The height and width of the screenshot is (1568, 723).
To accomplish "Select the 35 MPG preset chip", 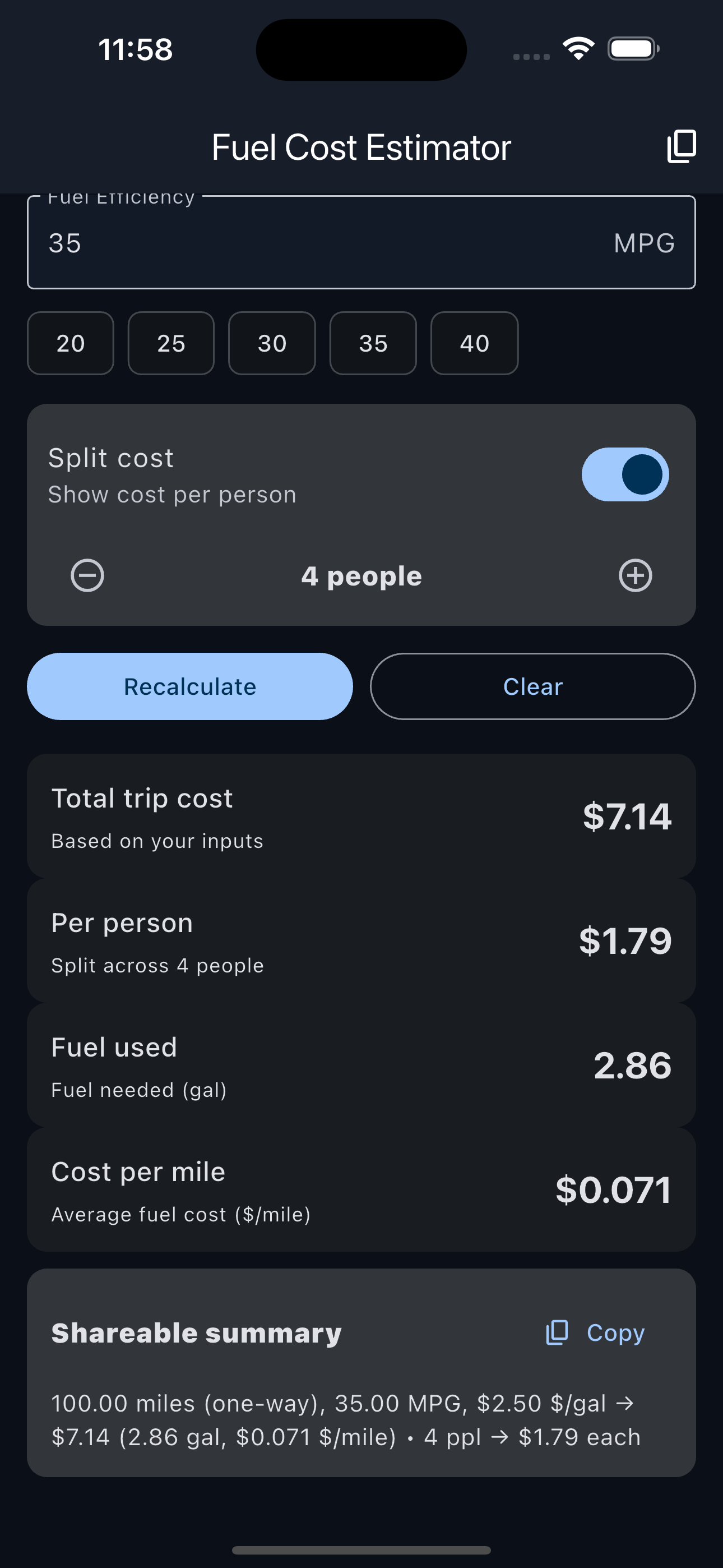I will 373,343.
